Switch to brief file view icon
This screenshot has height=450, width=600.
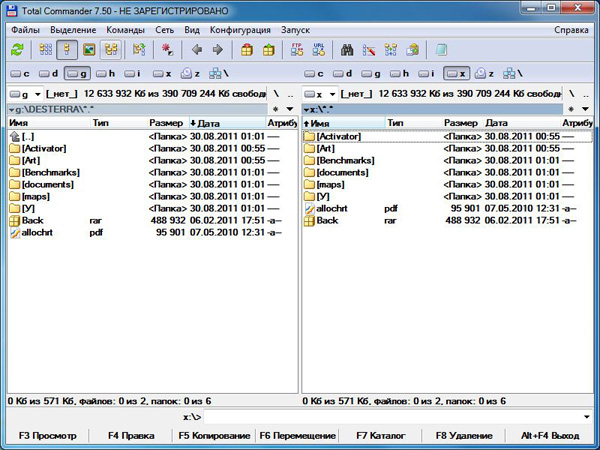point(46,50)
